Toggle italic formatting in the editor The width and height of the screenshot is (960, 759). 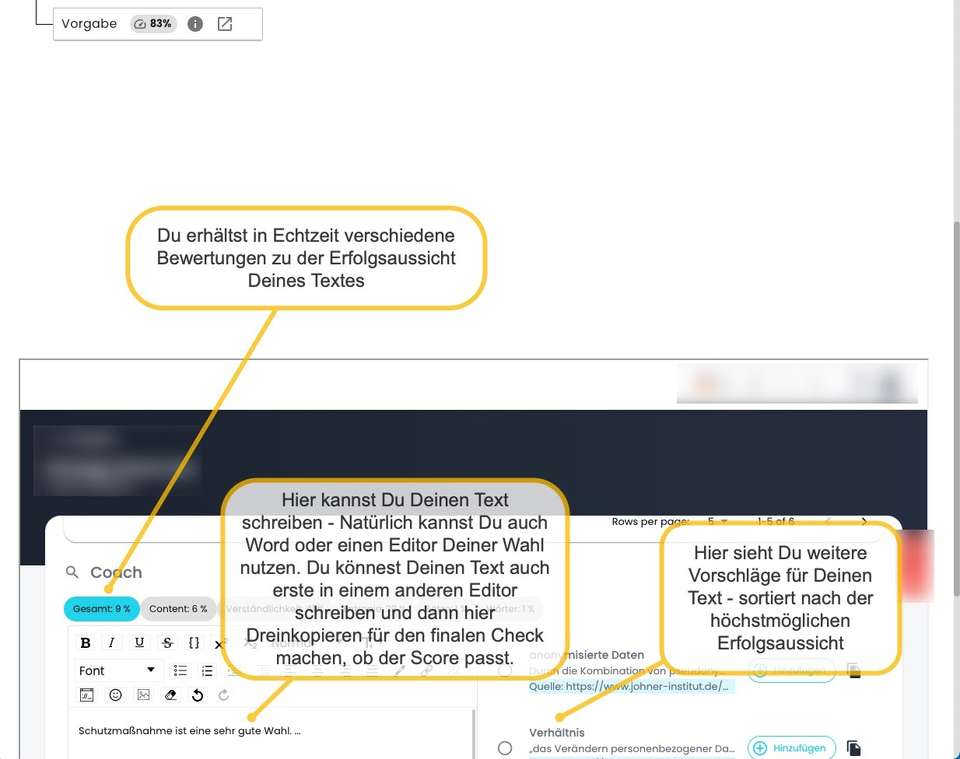(112, 643)
